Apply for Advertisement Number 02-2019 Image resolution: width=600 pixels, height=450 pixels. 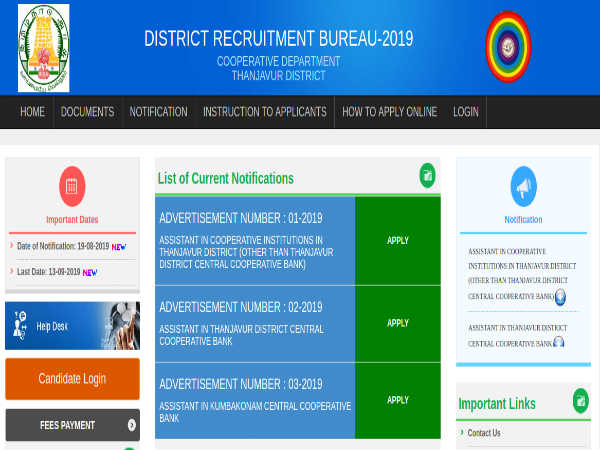click(x=398, y=323)
